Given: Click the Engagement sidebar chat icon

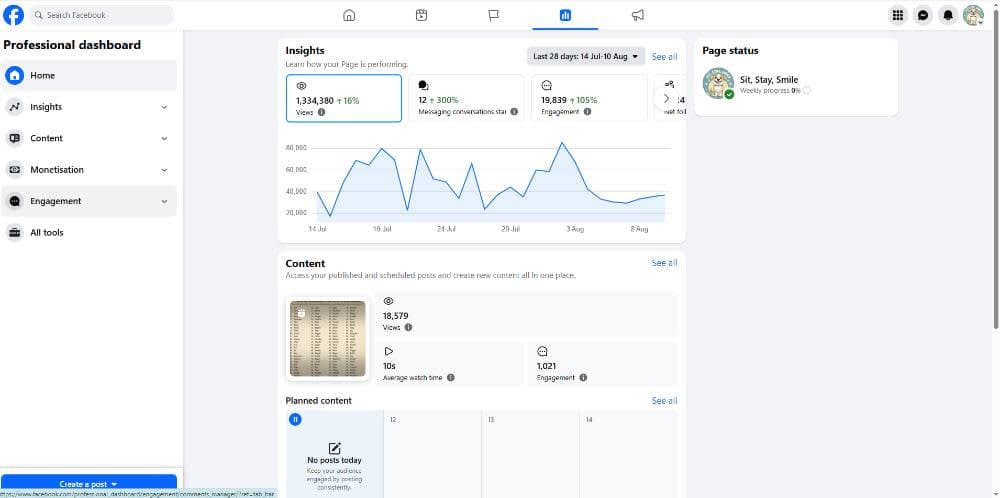Looking at the screenshot, I should coord(15,201).
